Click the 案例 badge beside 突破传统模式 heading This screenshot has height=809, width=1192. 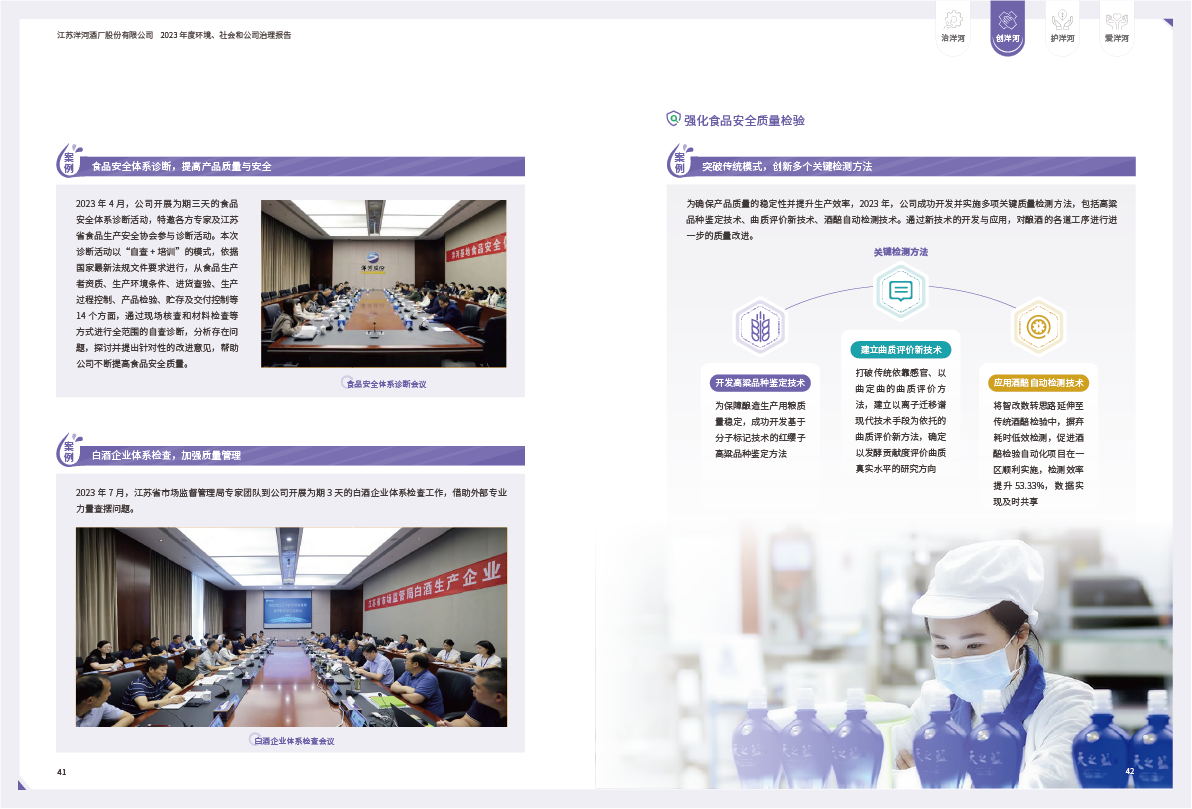(681, 162)
